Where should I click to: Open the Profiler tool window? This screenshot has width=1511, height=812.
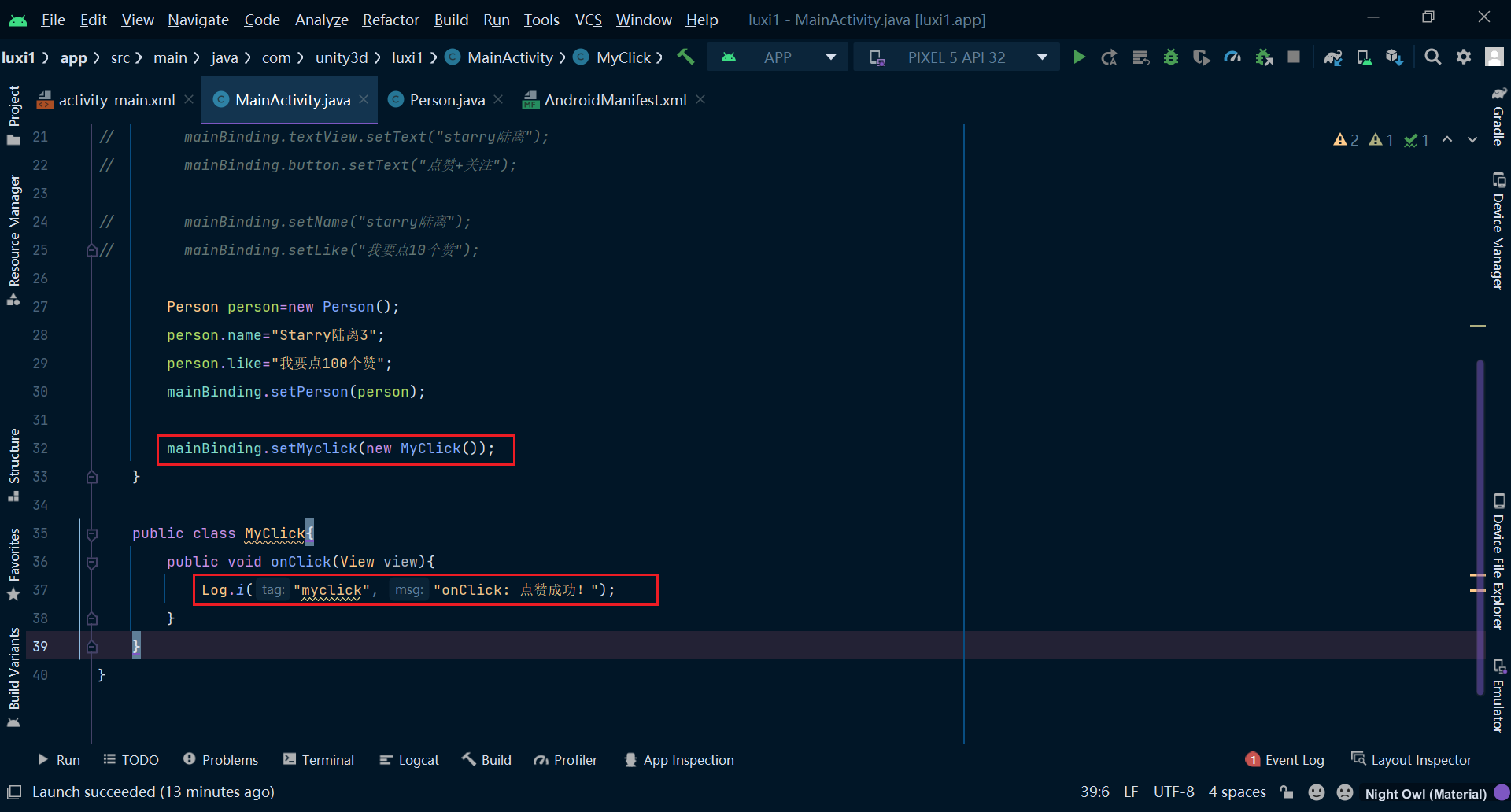click(566, 760)
